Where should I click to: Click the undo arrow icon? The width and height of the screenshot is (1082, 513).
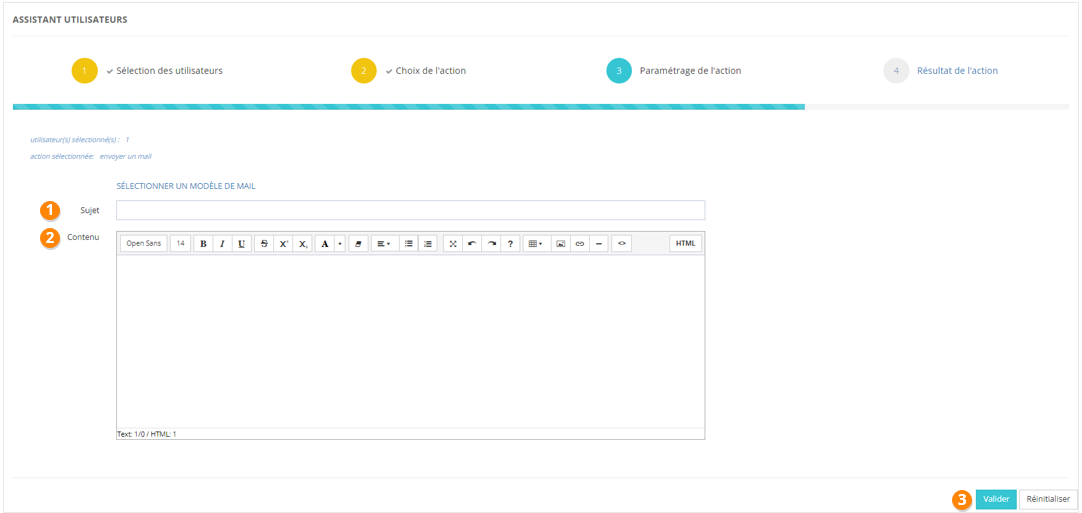pos(472,243)
